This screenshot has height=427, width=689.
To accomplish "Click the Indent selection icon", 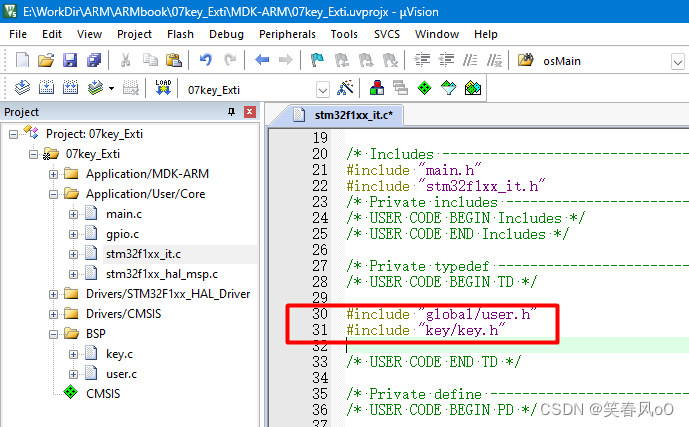I will (x=422, y=60).
